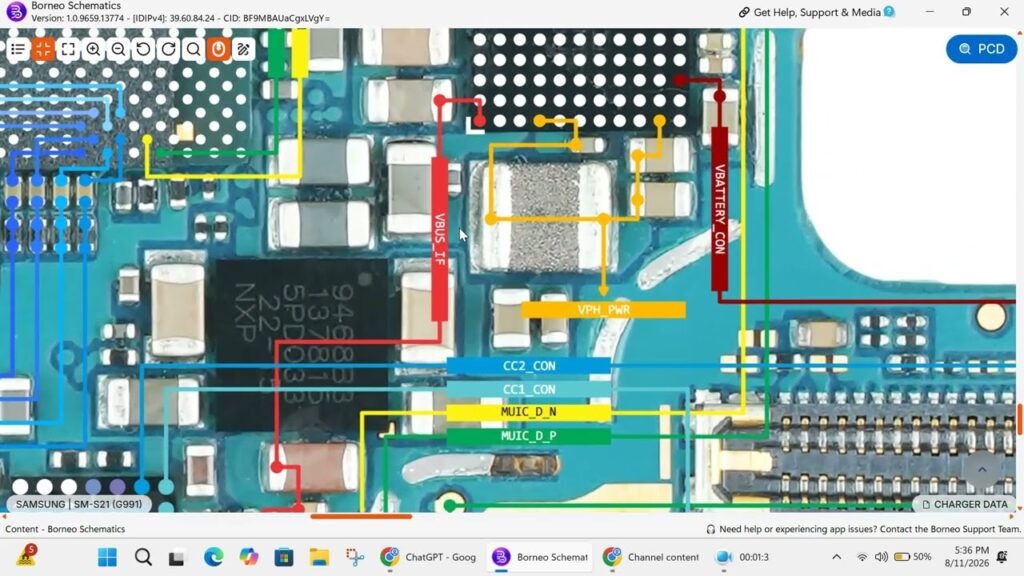Open Get Help, Support & Media link
The height and width of the screenshot is (576, 1024).
pyautogui.click(x=816, y=12)
